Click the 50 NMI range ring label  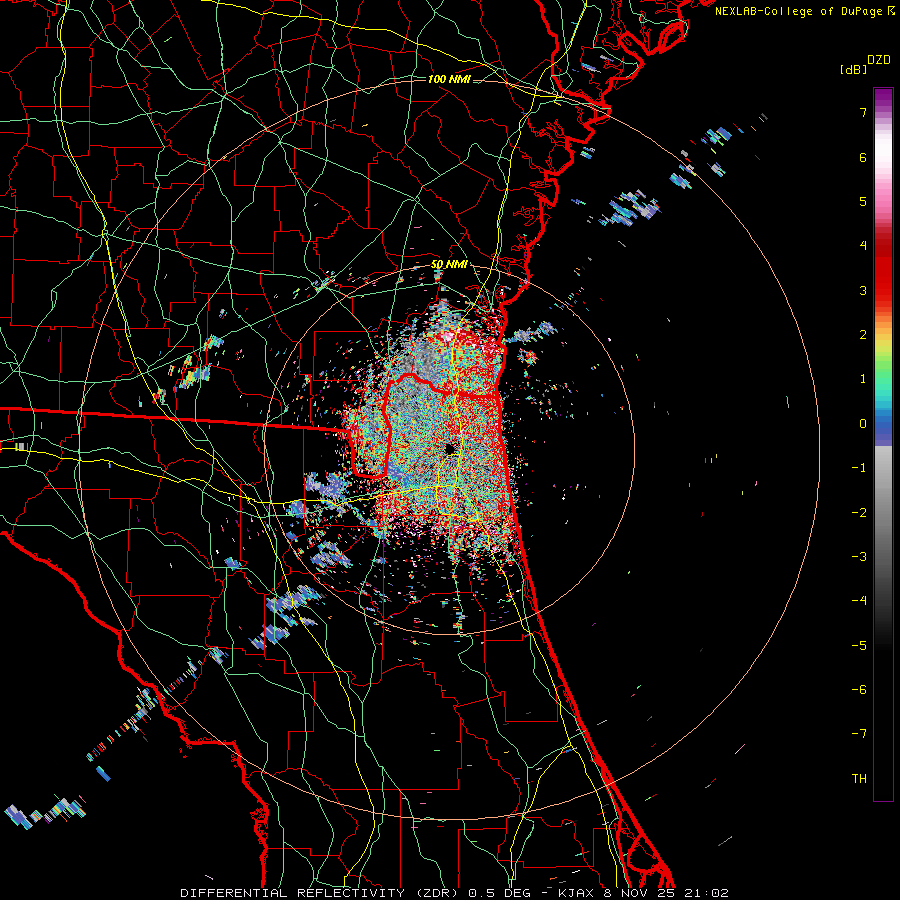point(449,265)
